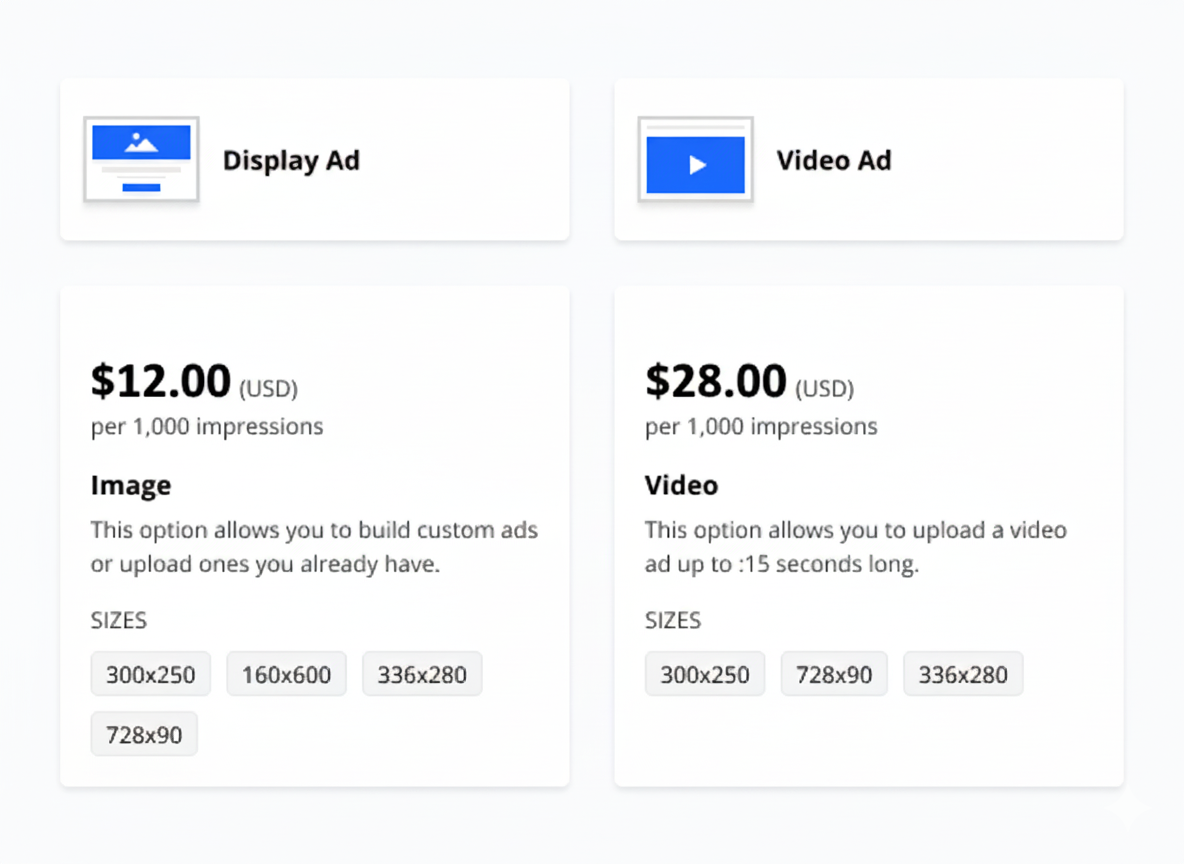Select 336x280 size under Image option
This screenshot has height=864, width=1184.
(x=422, y=675)
